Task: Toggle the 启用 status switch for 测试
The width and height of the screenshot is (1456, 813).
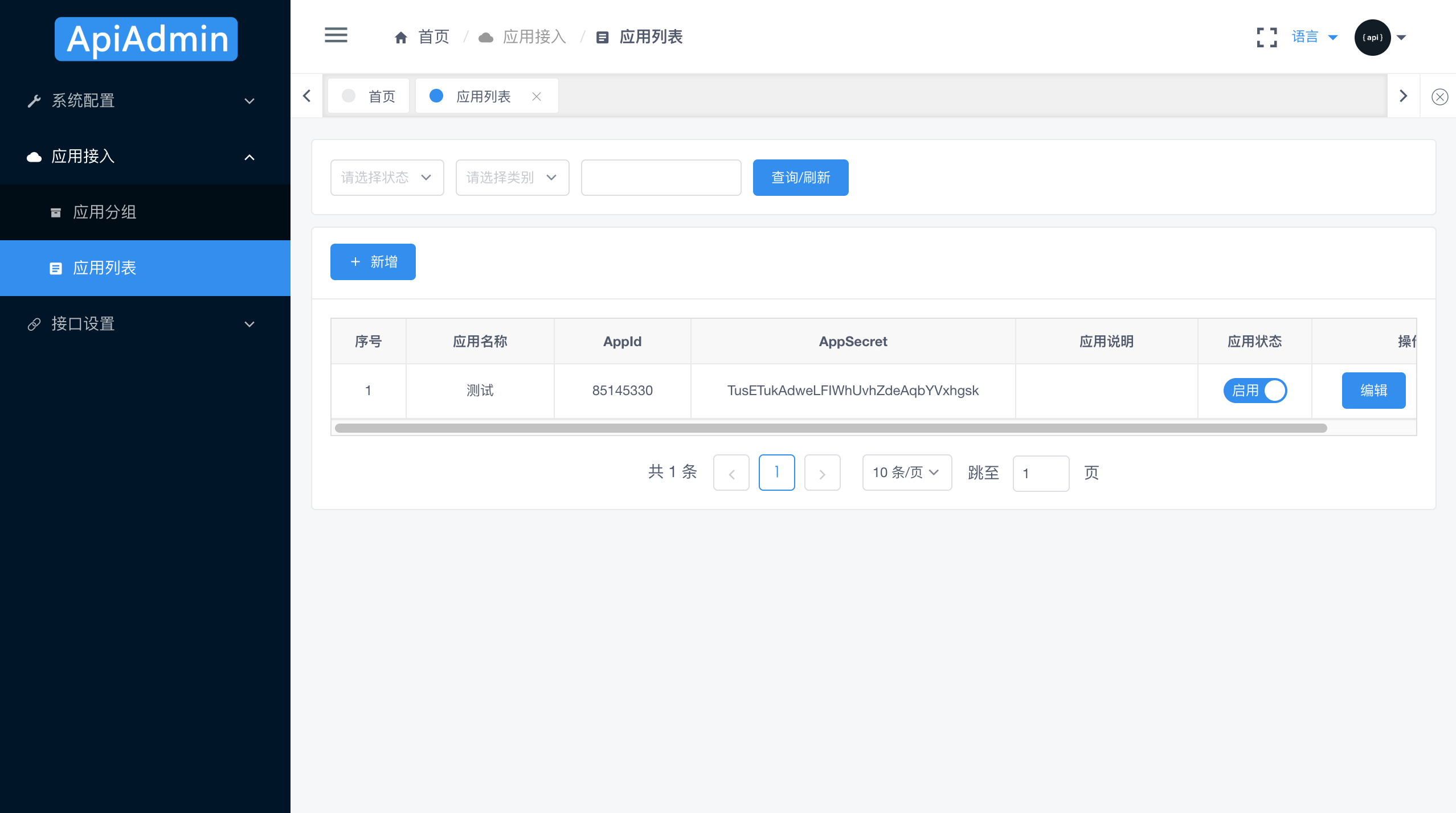Action: (x=1255, y=391)
